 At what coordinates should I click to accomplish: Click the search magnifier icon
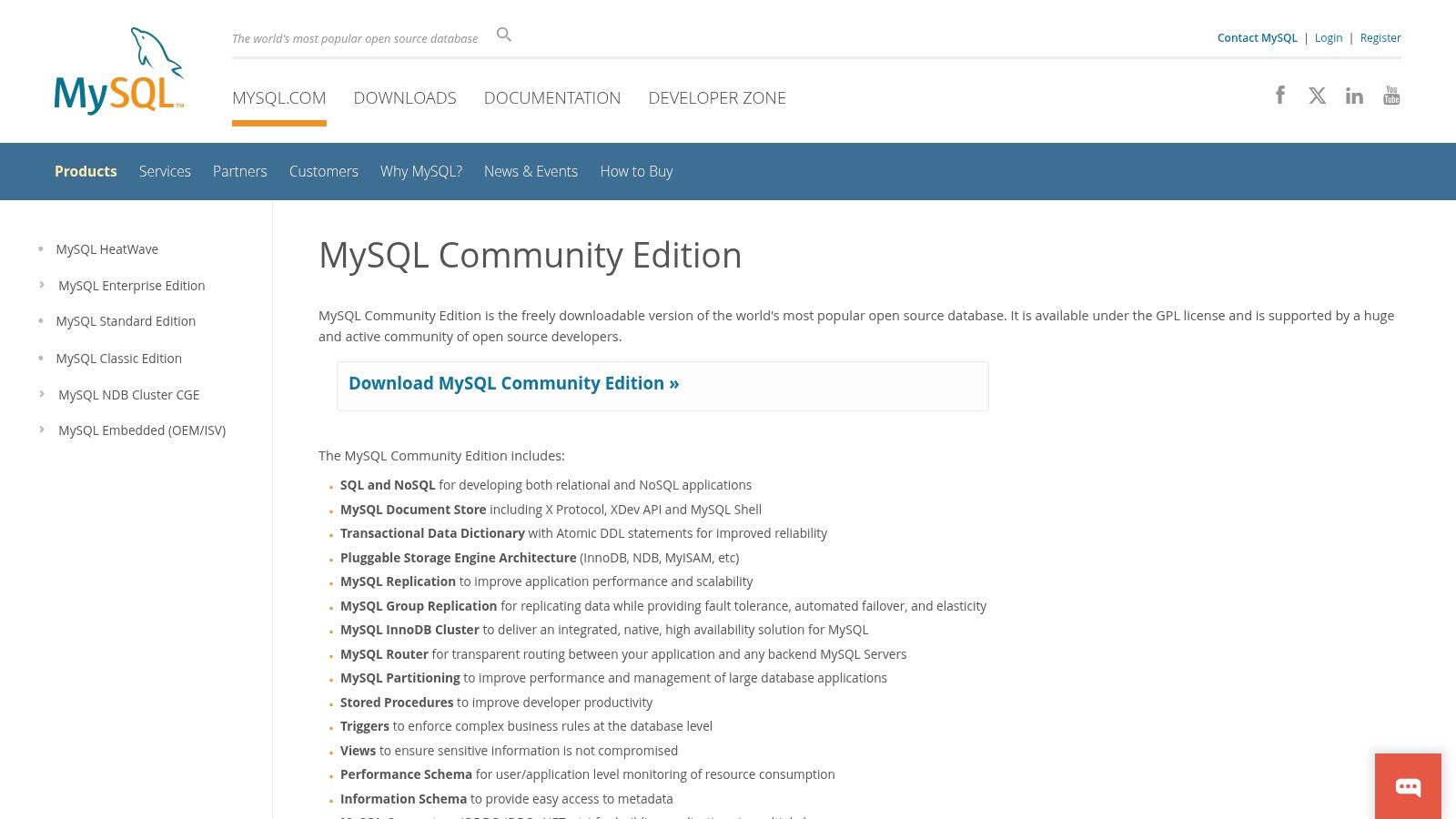pos(504,35)
